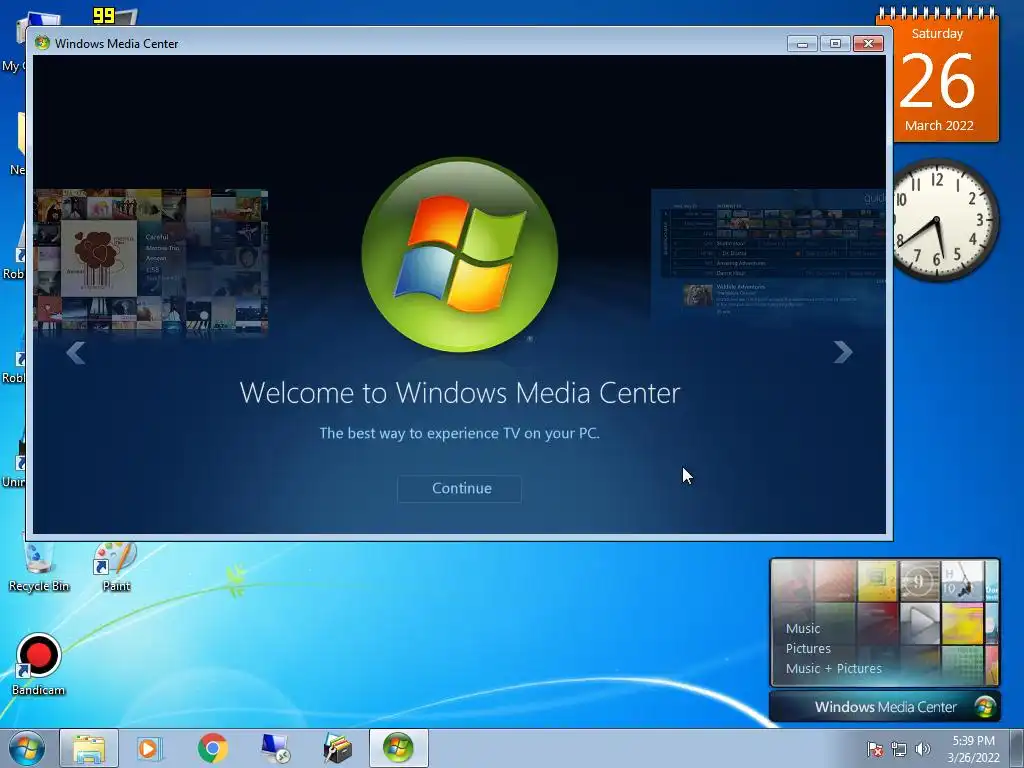Click text The best way to experience TV

tap(459, 433)
